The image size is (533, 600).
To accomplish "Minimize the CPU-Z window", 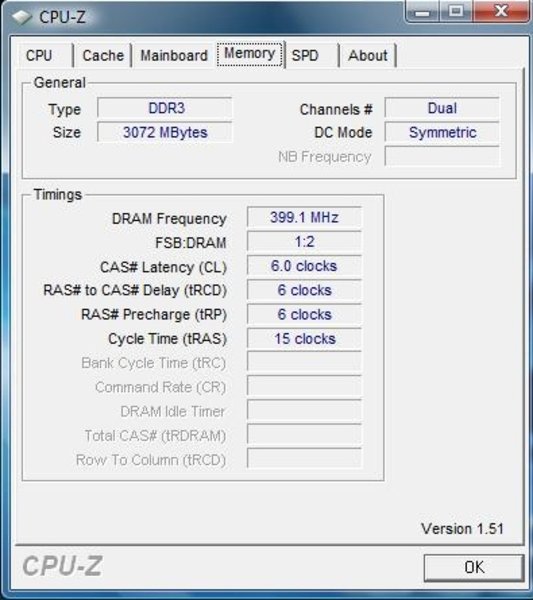I will tap(422, 11).
